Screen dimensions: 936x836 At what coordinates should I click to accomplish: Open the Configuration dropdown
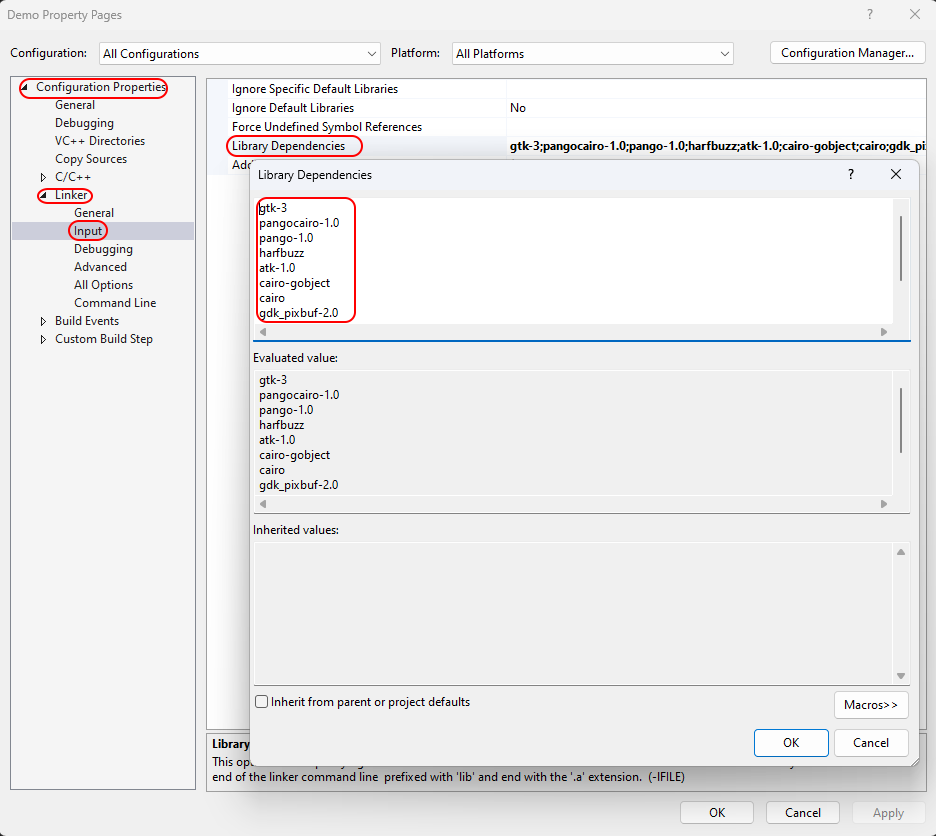(x=241, y=54)
